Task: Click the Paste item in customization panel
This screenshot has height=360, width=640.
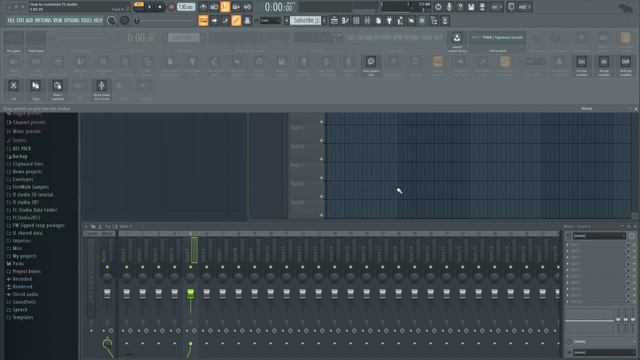Action: [x=58, y=89]
